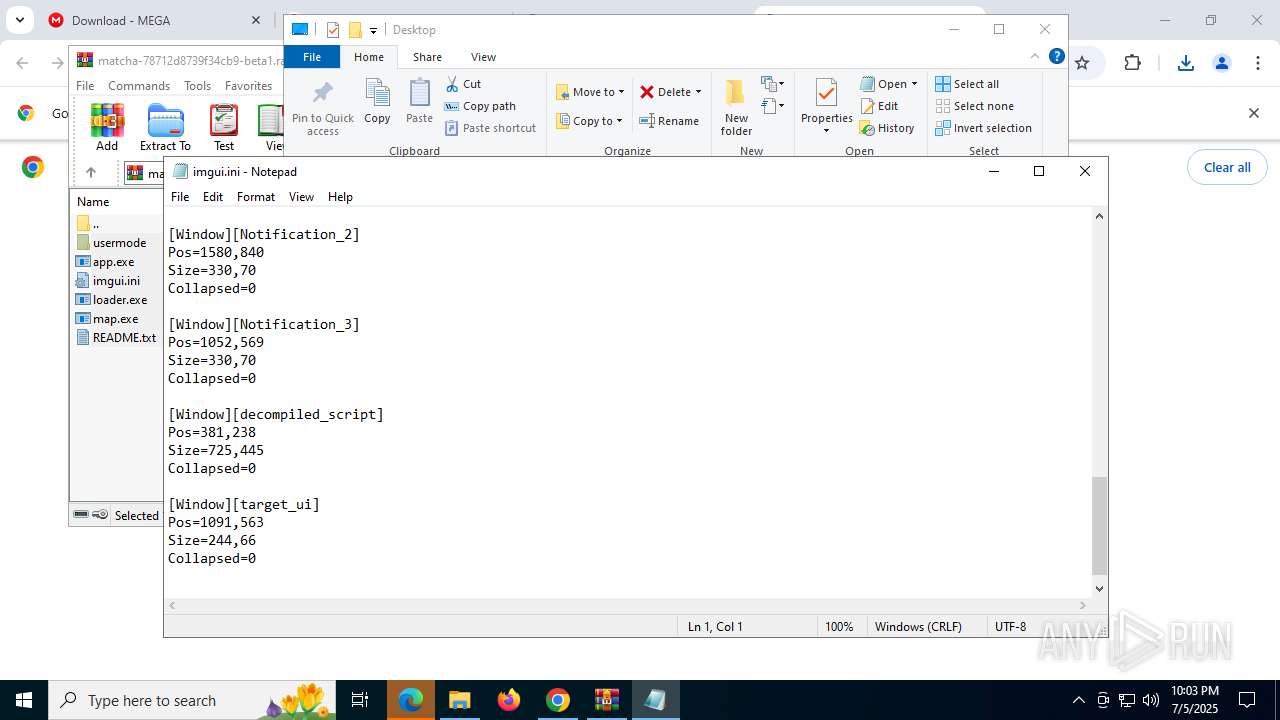
Task: Close Chrome notification bar with X
Action: point(1253,113)
